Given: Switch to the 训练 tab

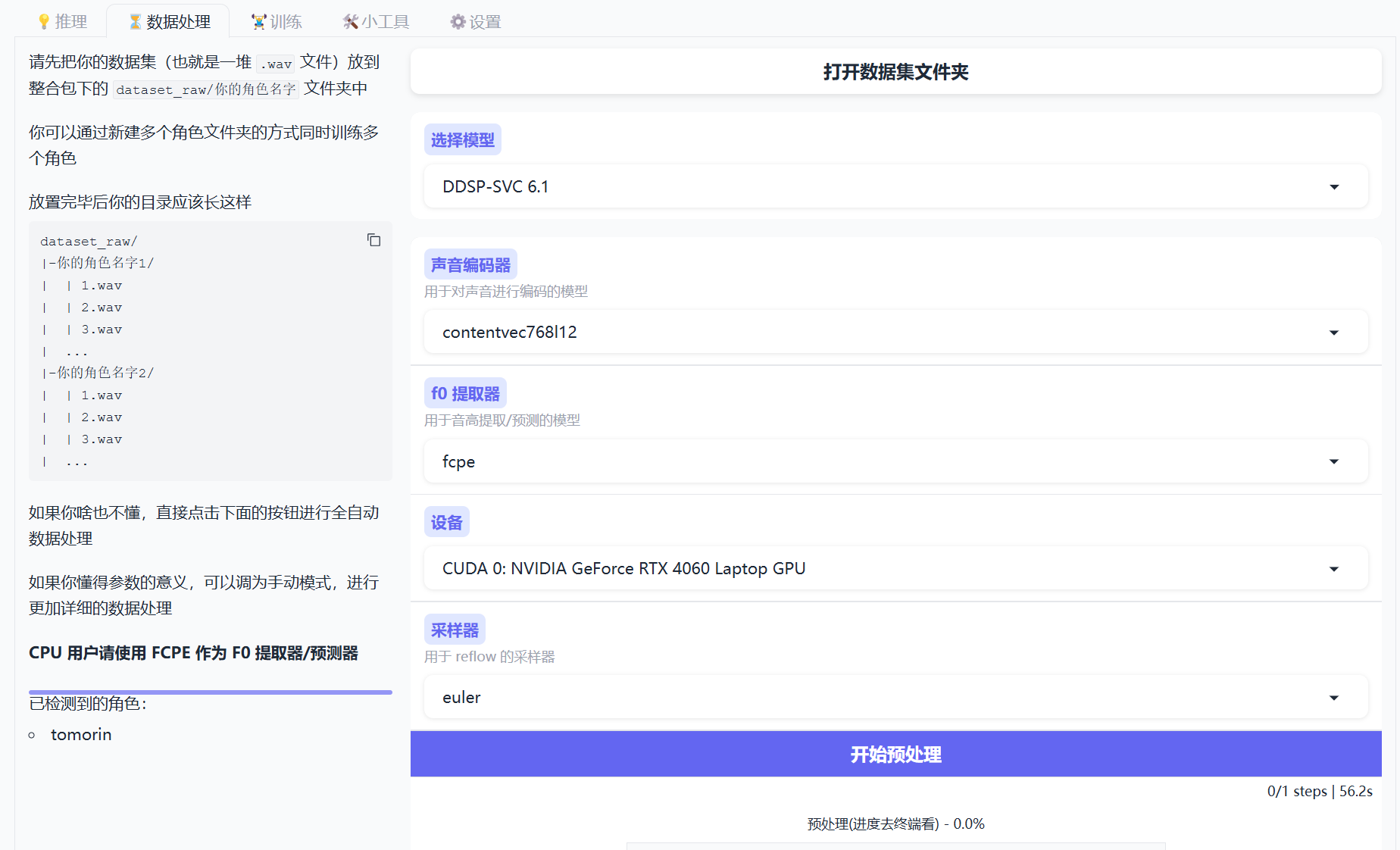Looking at the screenshot, I should pos(286,22).
